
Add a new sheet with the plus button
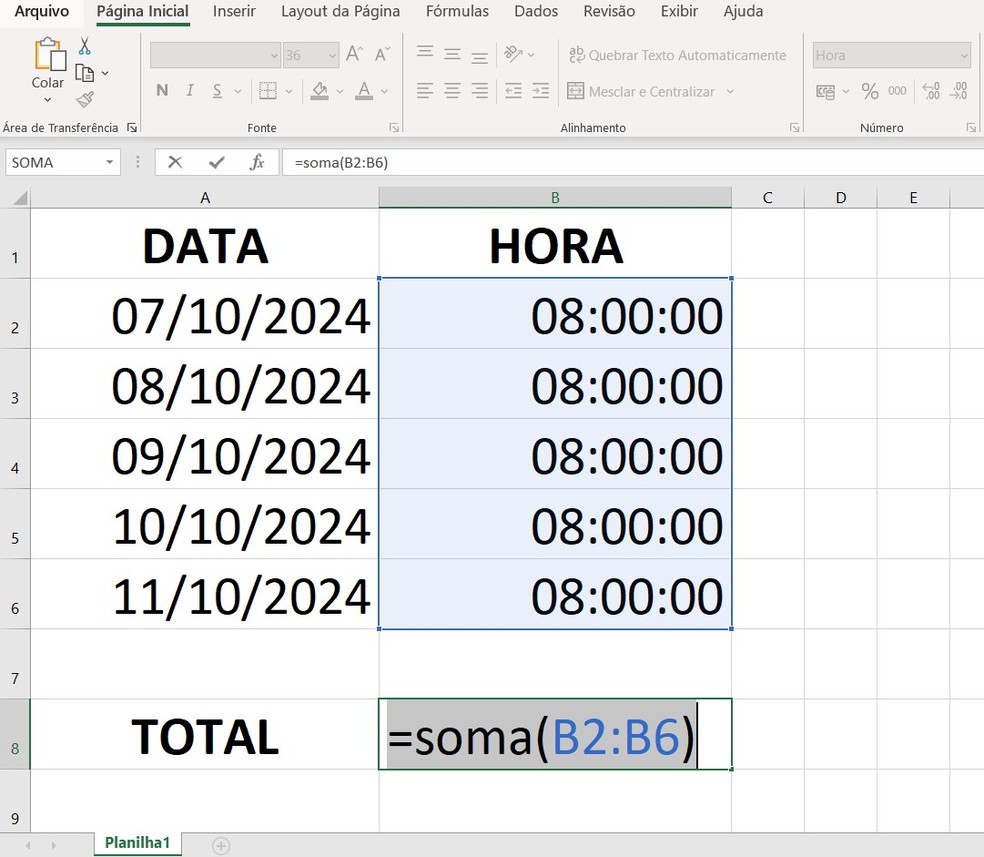tap(220, 844)
